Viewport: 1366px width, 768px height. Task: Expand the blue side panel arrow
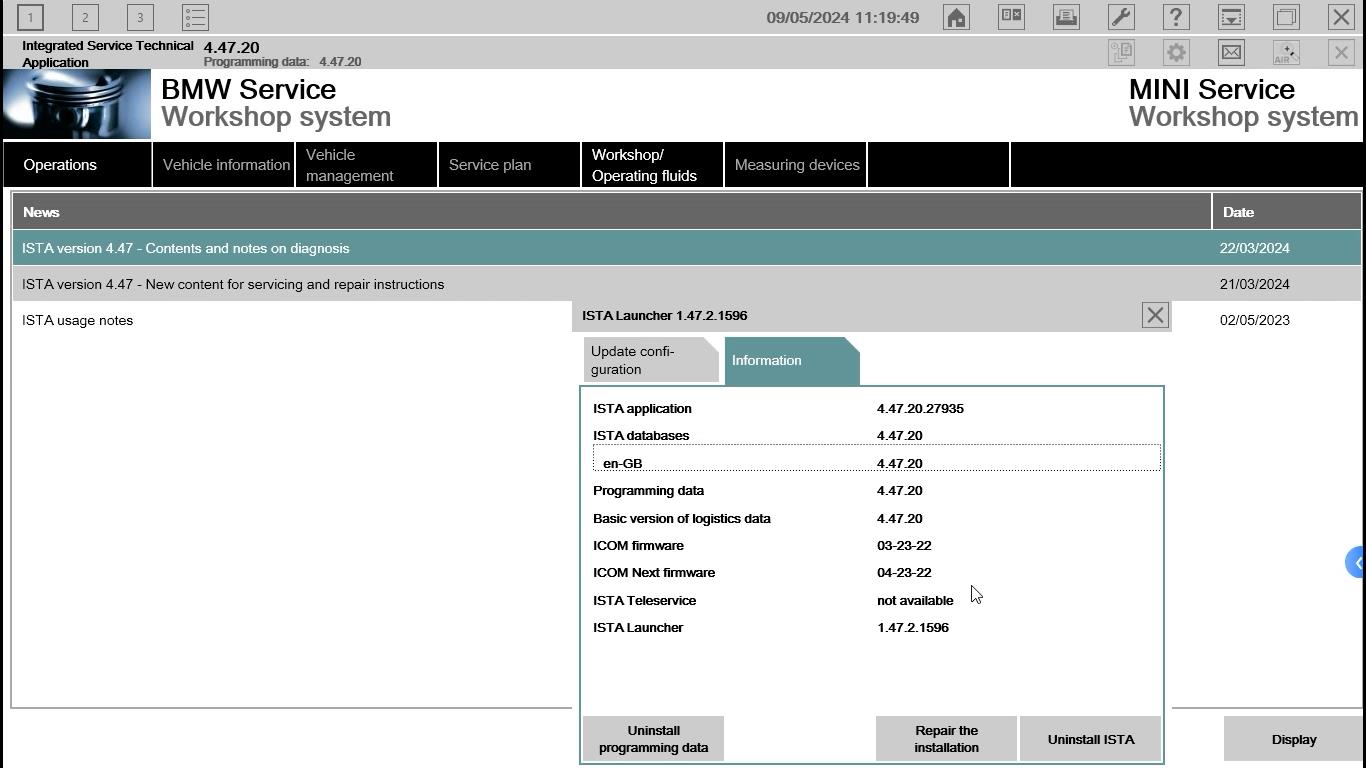[1356, 562]
